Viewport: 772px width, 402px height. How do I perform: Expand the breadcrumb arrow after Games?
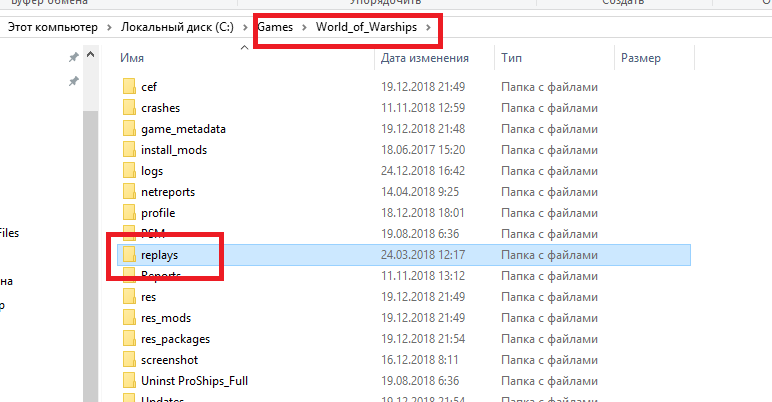tap(304, 27)
